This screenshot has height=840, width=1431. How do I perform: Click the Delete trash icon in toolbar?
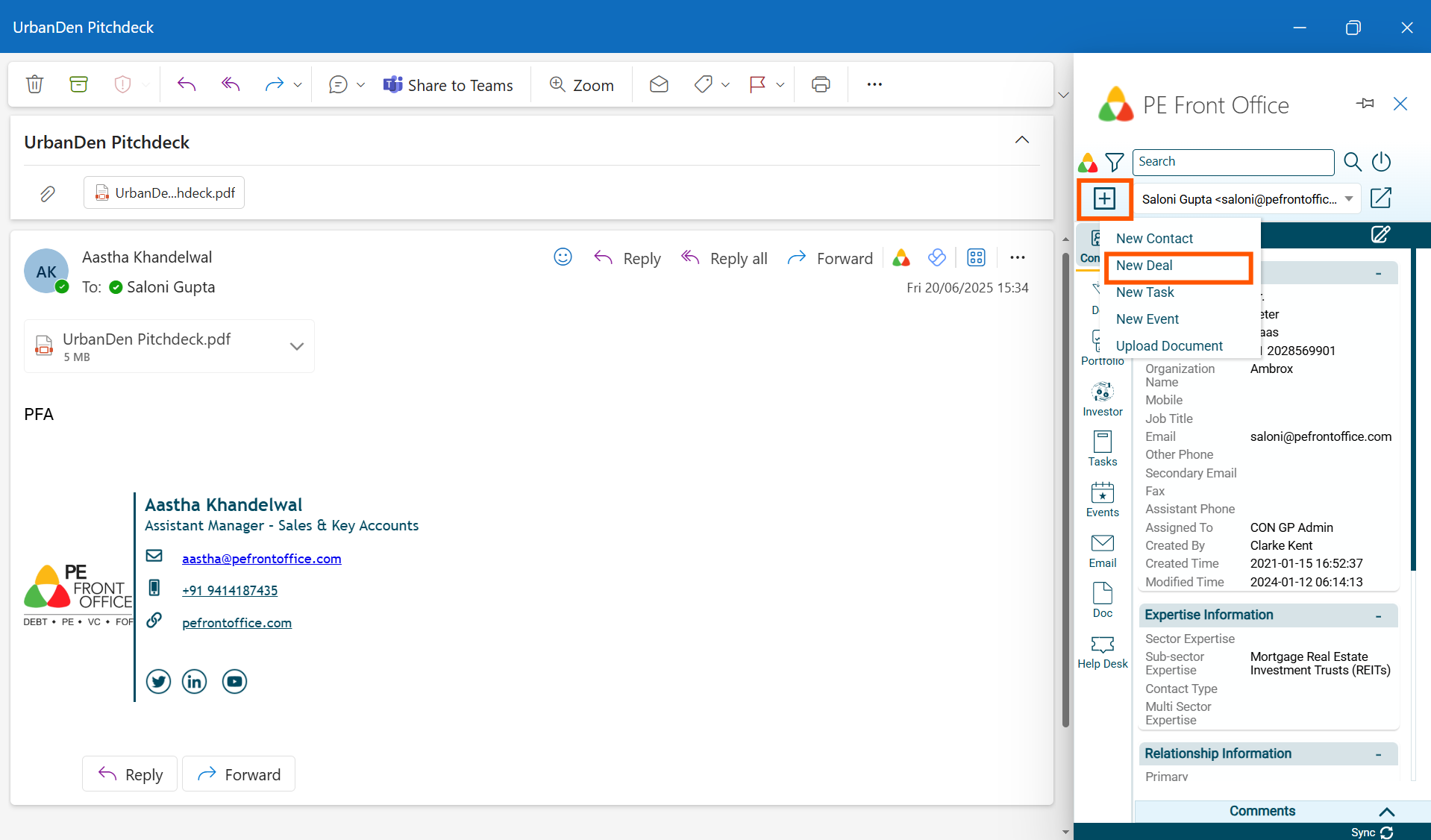34,84
